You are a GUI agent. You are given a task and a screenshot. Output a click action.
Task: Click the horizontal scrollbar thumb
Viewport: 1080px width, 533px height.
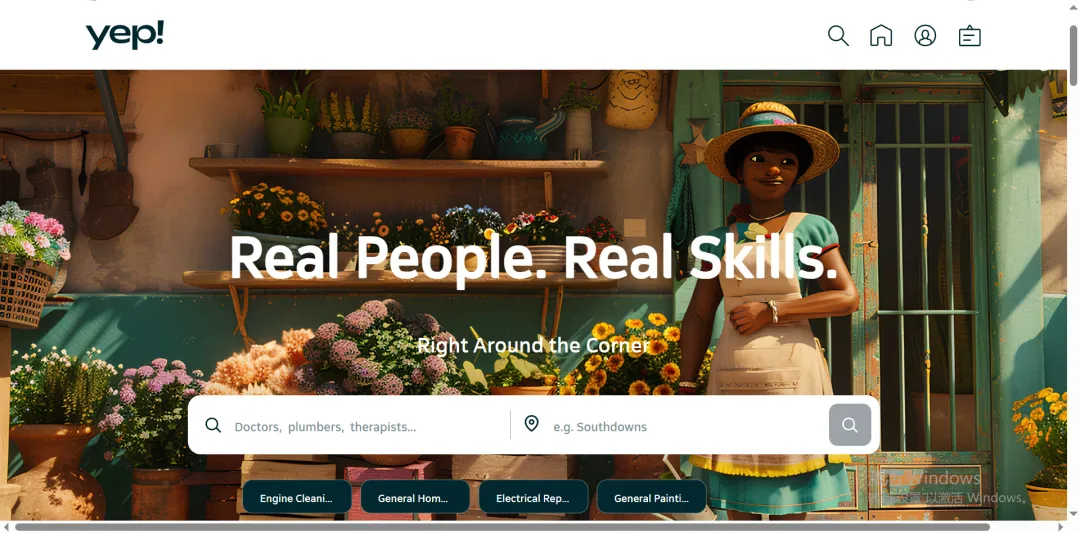click(x=502, y=527)
